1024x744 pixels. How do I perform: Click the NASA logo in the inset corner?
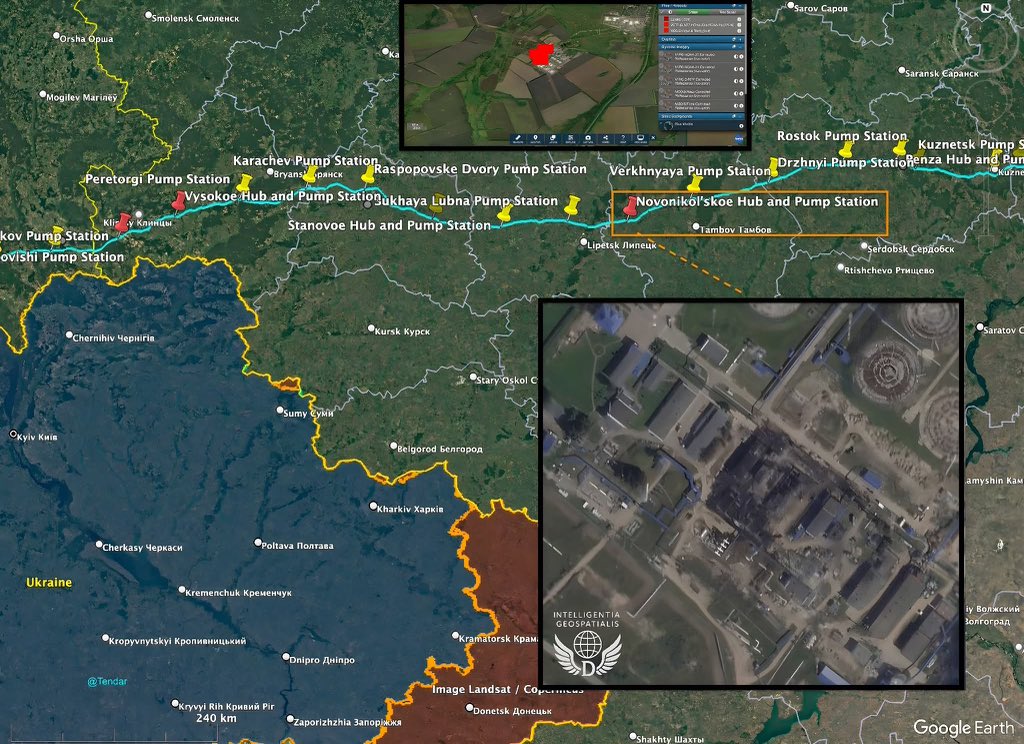click(740, 136)
